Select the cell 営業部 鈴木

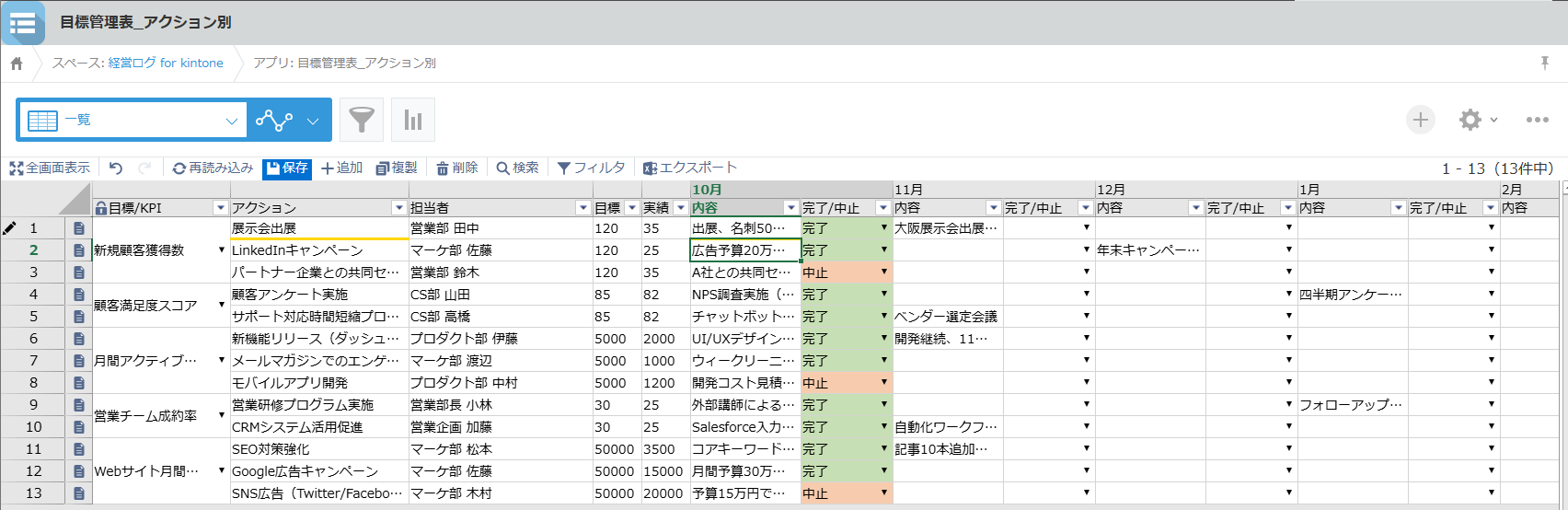click(x=501, y=272)
